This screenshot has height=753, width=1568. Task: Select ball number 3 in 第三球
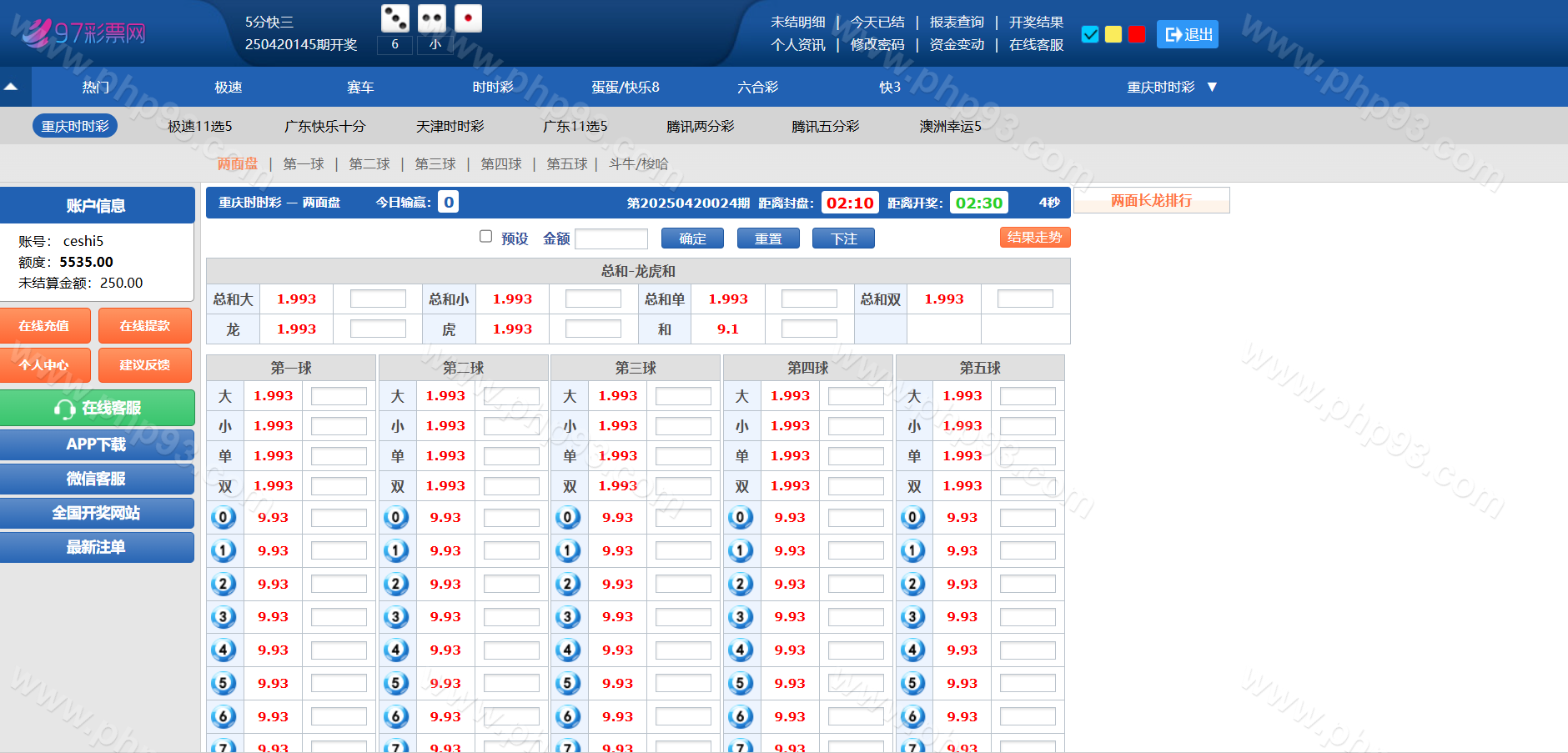point(568,617)
